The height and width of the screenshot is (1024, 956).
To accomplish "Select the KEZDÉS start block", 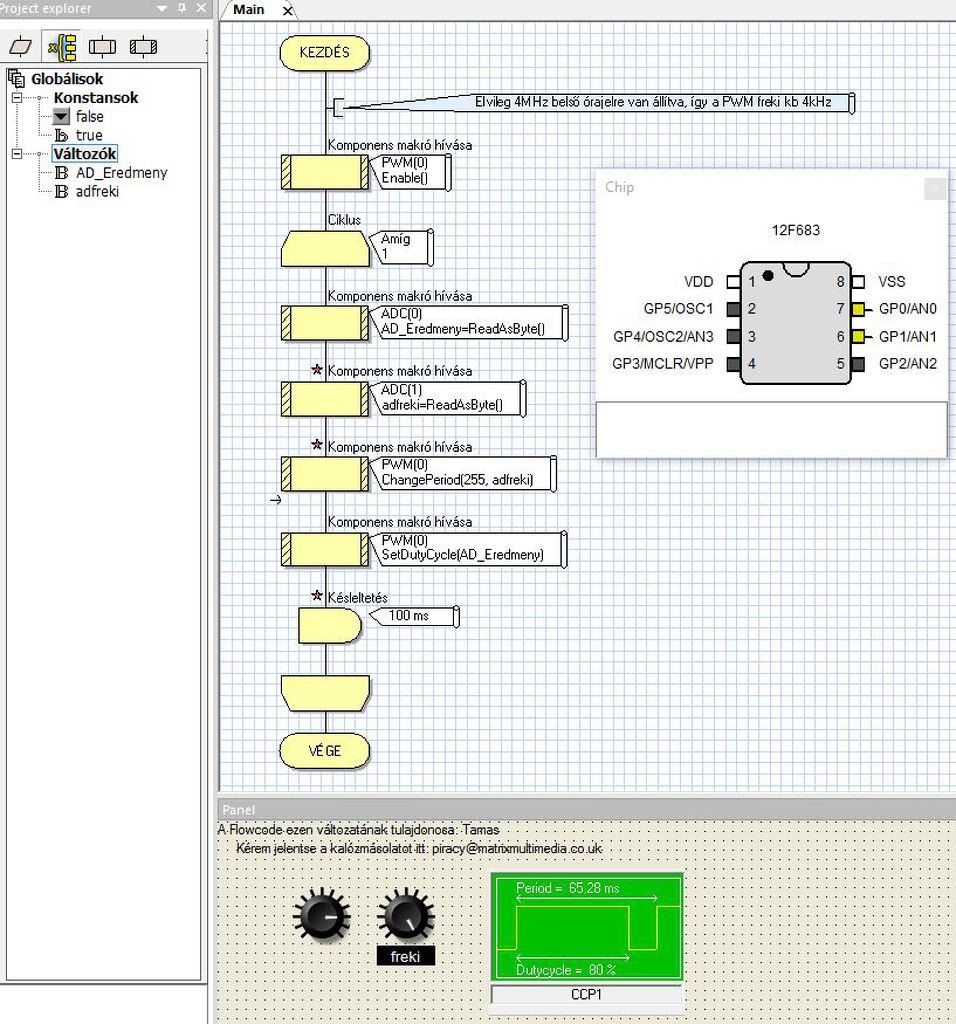I will 325,53.
